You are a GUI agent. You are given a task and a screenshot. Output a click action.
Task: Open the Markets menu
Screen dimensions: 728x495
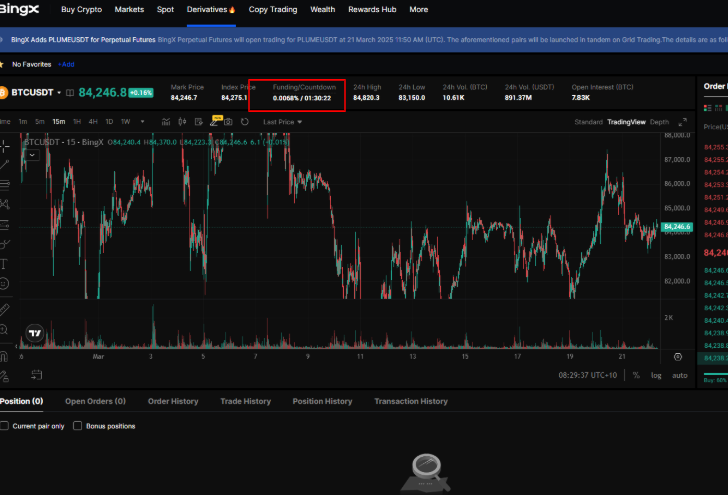[129, 9]
